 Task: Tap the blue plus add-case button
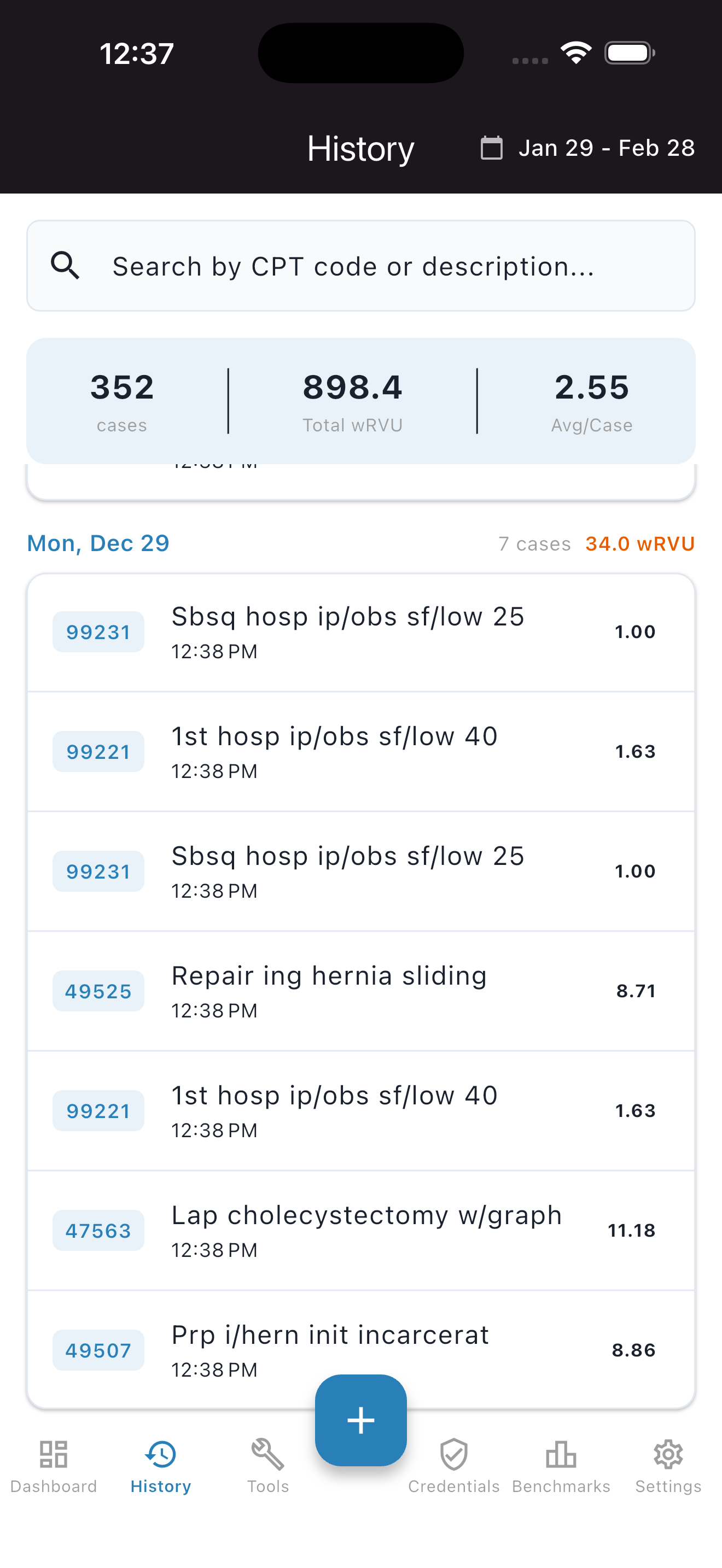click(360, 1419)
